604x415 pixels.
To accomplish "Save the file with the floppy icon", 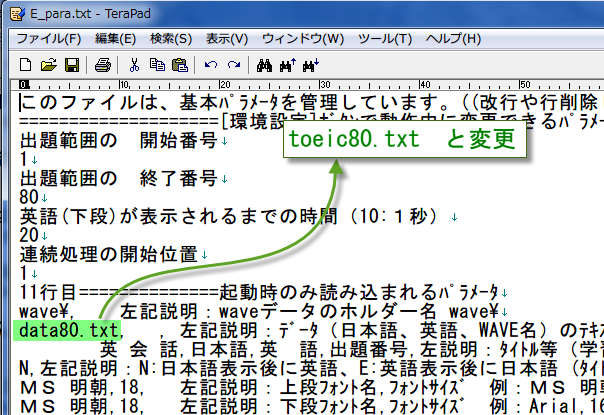I will point(71,66).
